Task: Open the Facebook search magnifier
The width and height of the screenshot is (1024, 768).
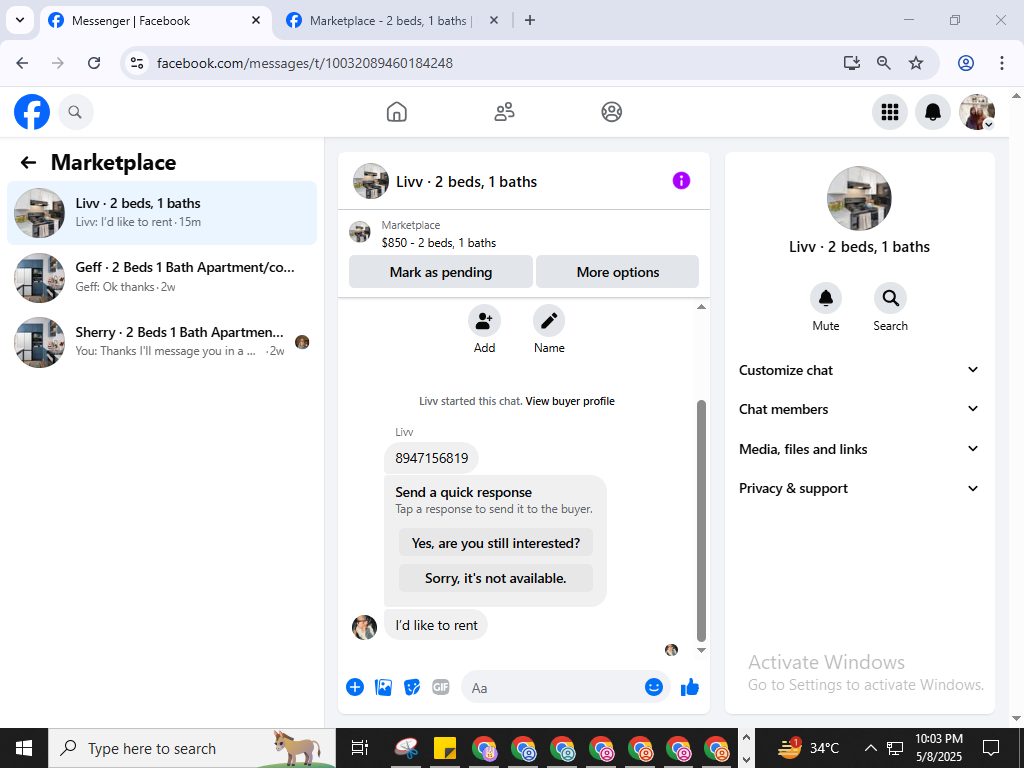Action: point(75,112)
